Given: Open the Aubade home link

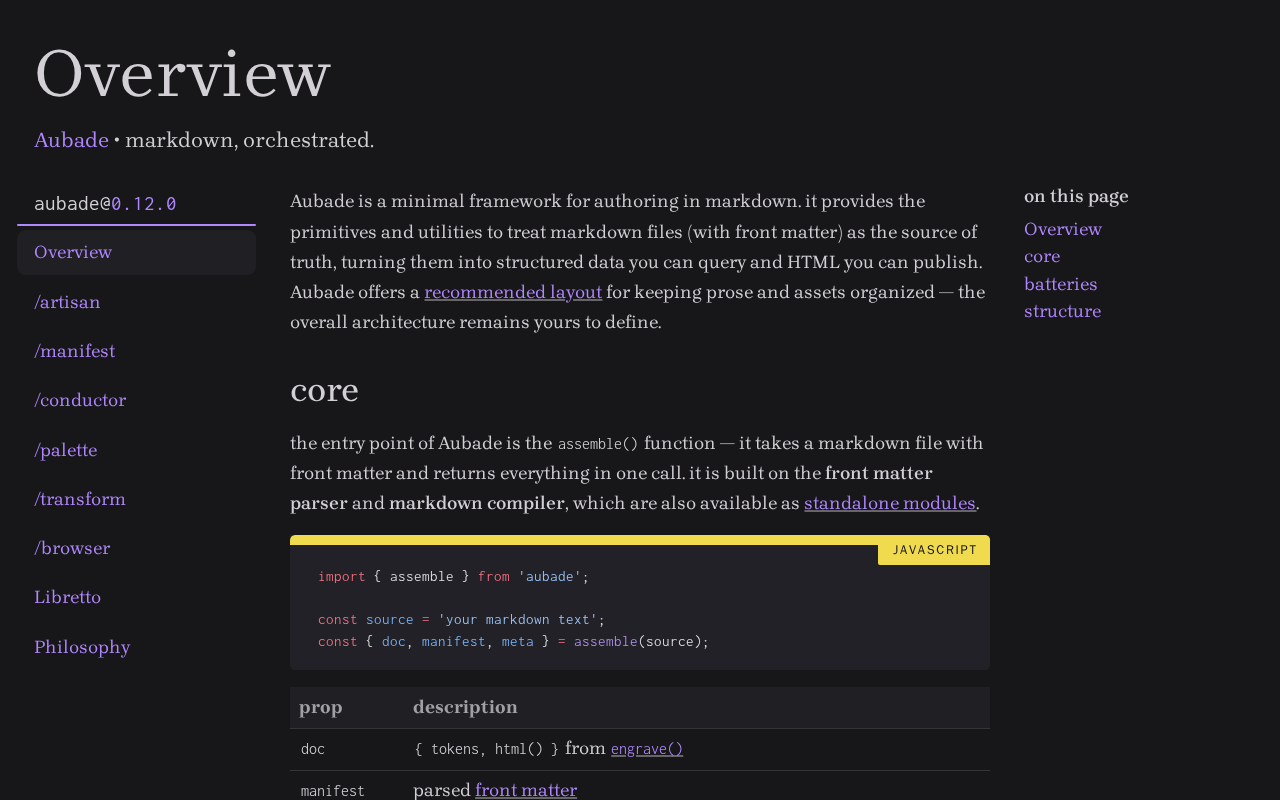Looking at the screenshot, I should click(71, 140).
